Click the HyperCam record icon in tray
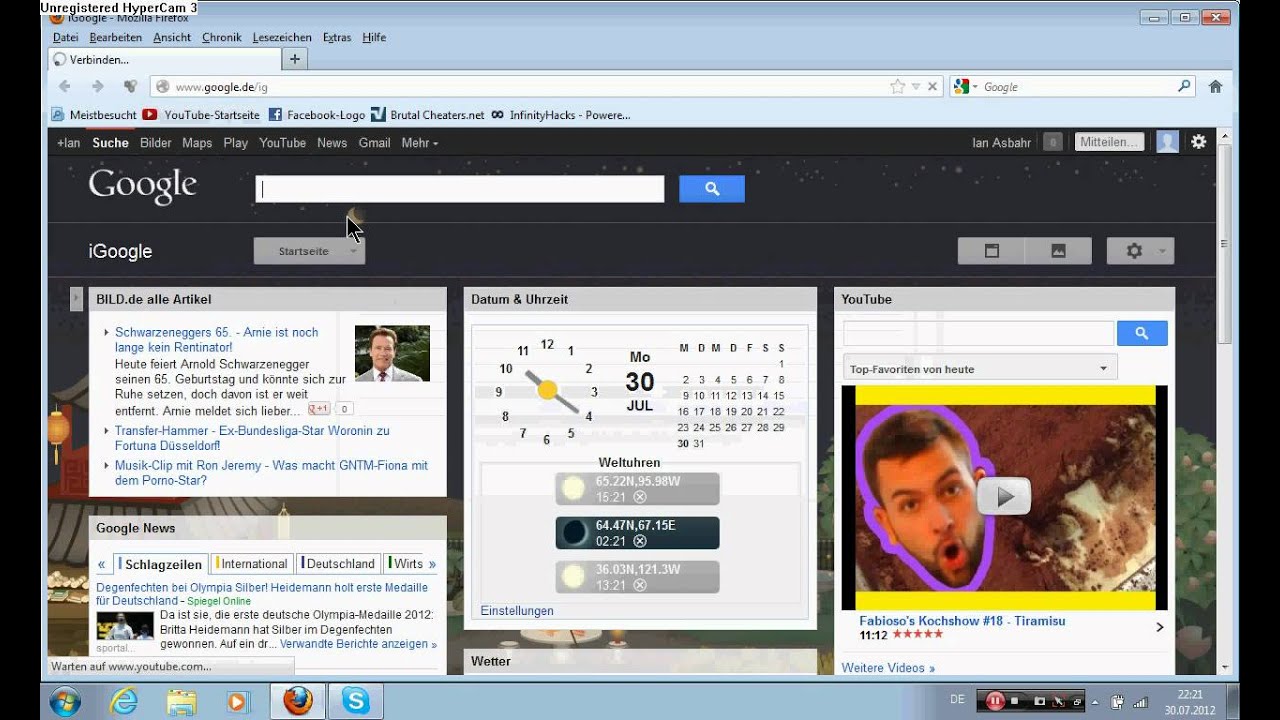 [995, 701]
